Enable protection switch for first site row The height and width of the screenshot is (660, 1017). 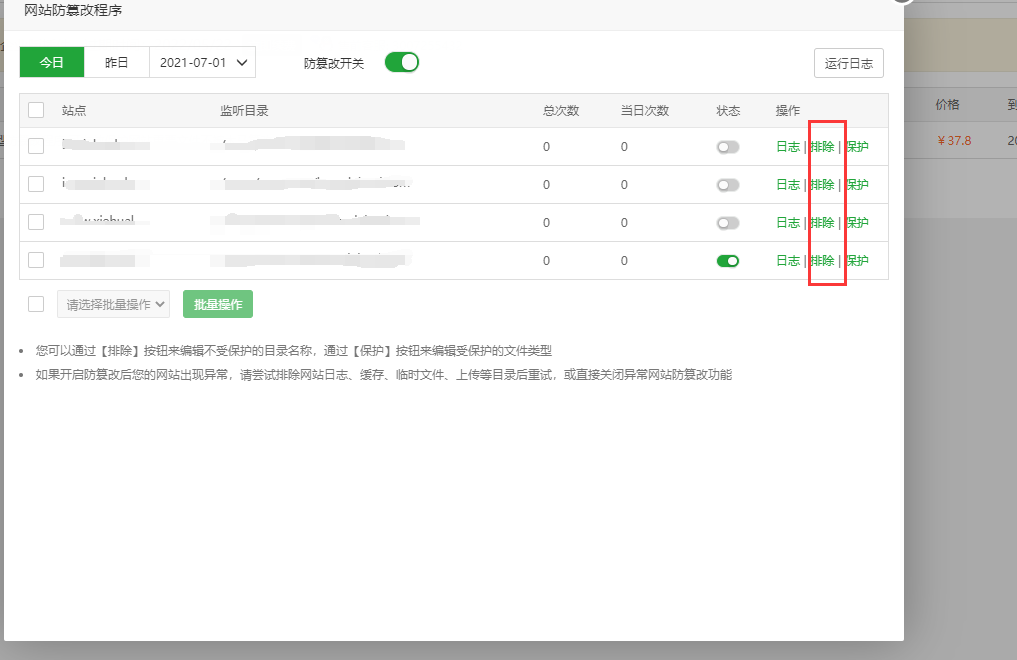click(728, 147)
